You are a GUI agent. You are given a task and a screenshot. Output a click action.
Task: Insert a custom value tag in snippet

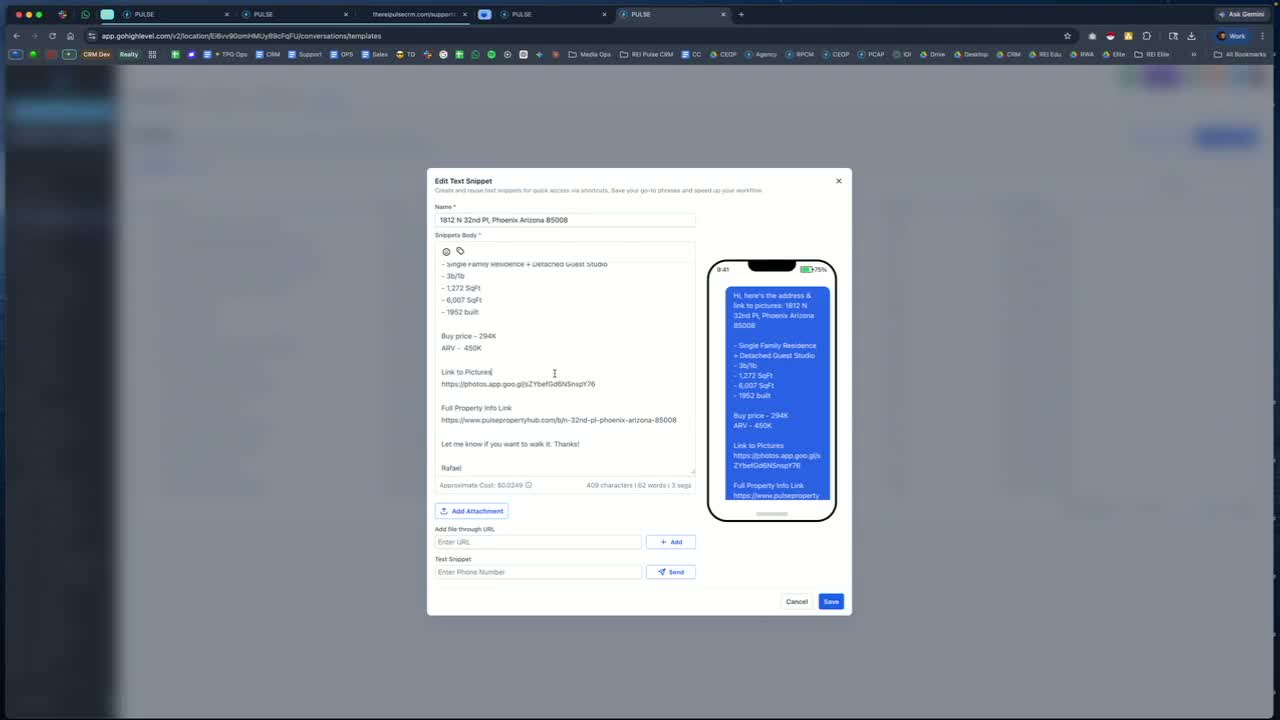pos(460,251)
